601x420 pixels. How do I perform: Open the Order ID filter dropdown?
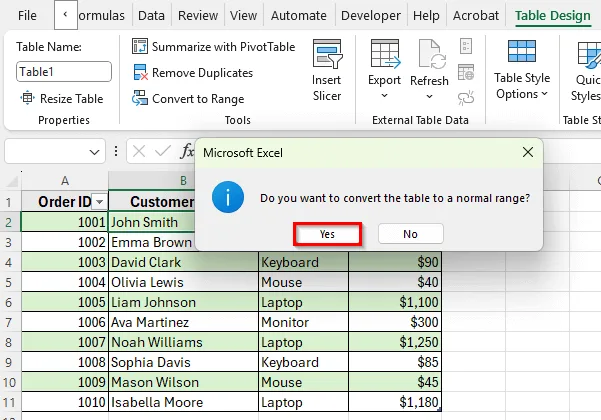point(100,202)
